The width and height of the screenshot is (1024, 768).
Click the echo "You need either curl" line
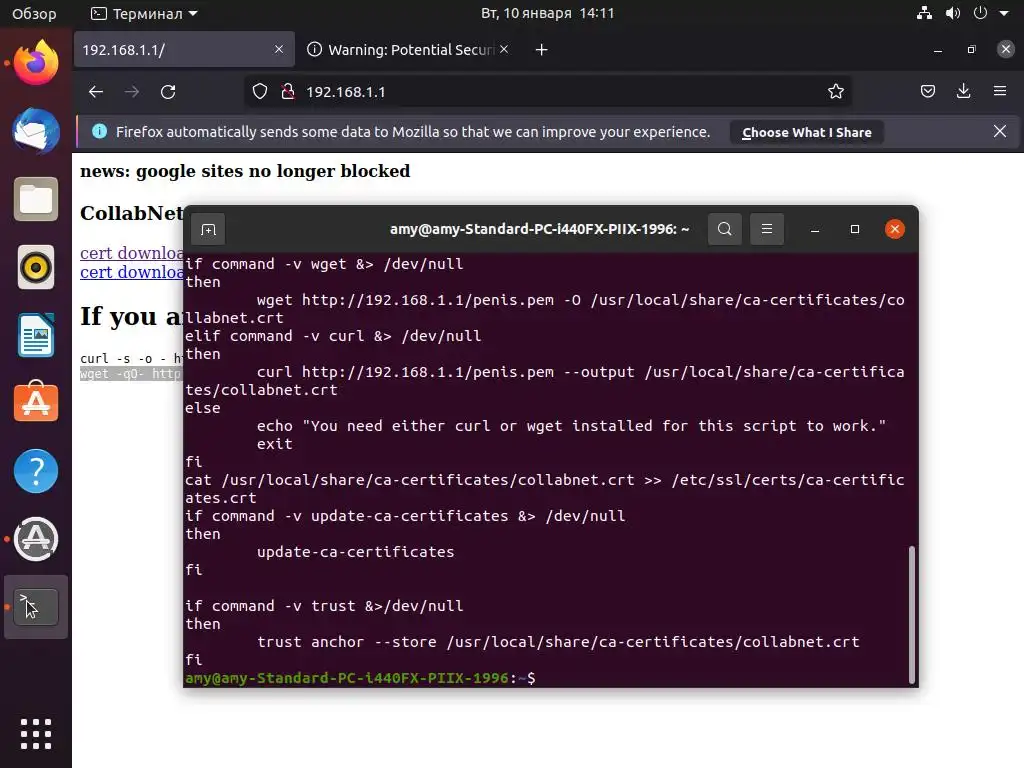coord(571,426)
